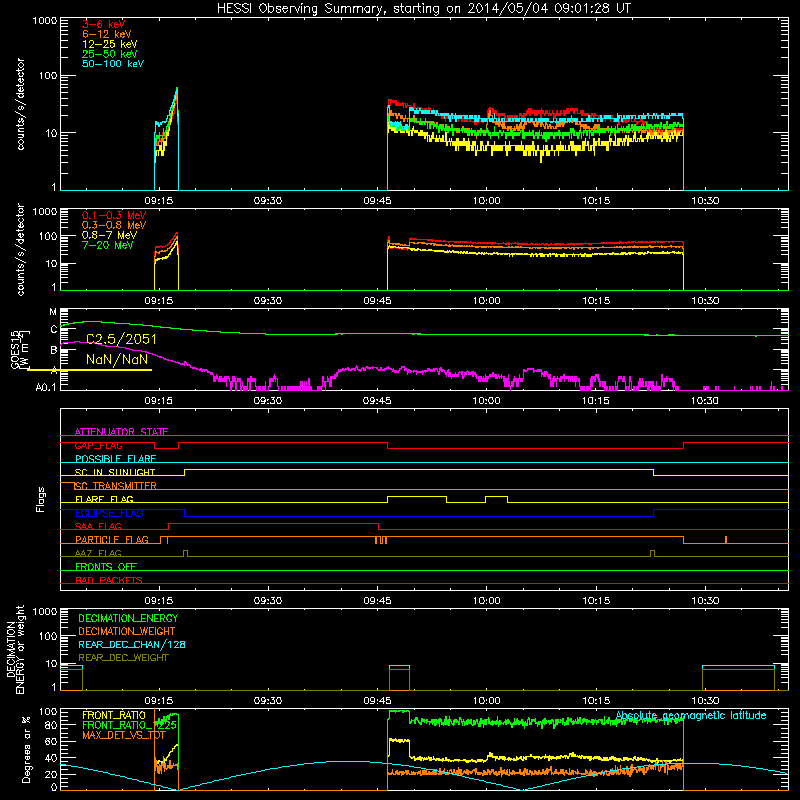Click the 0.8-7 MeV legend label
This screenshot has height=800, width=800.
109,235
